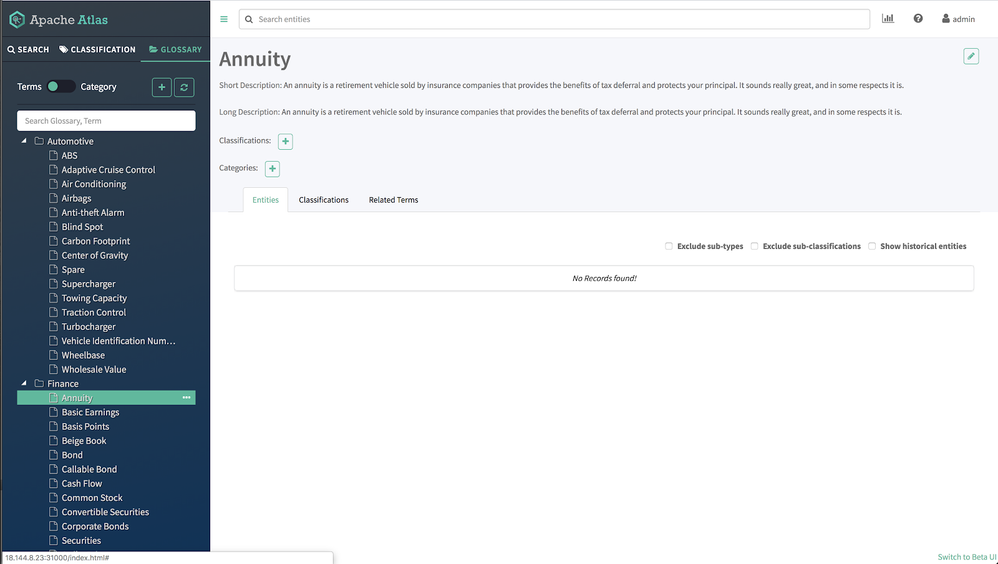Screen dimensions: 998x564
Task: Collapse the Finance glossary tree
Action: (x=24, y=383)
